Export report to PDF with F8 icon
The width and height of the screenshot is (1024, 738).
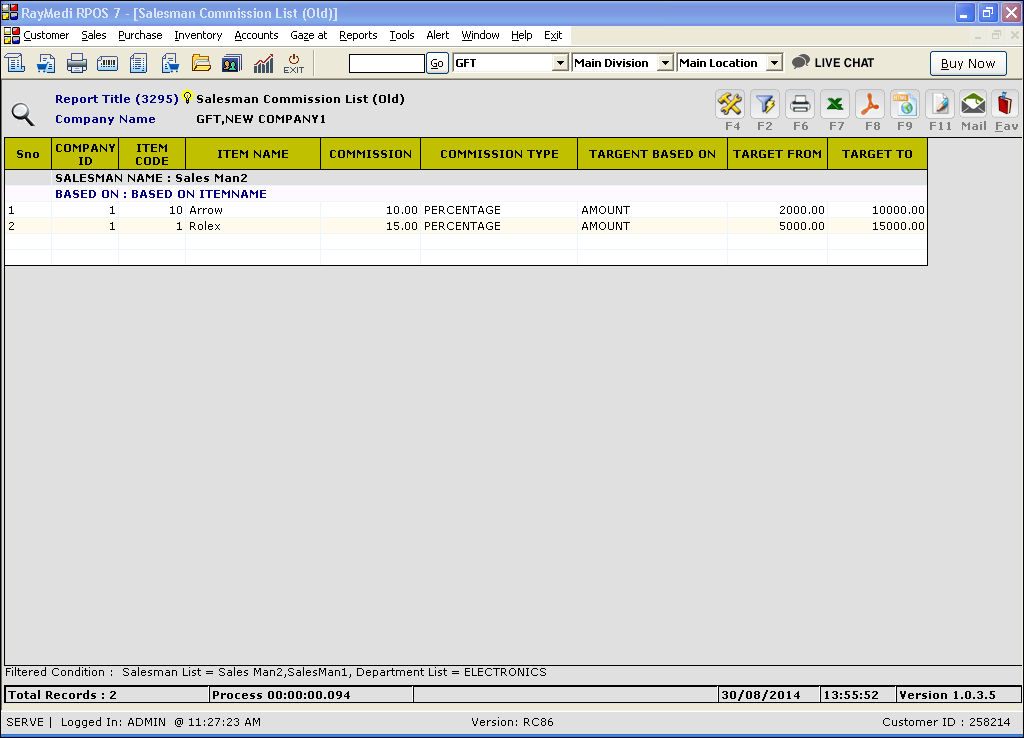tap(870, 104)
